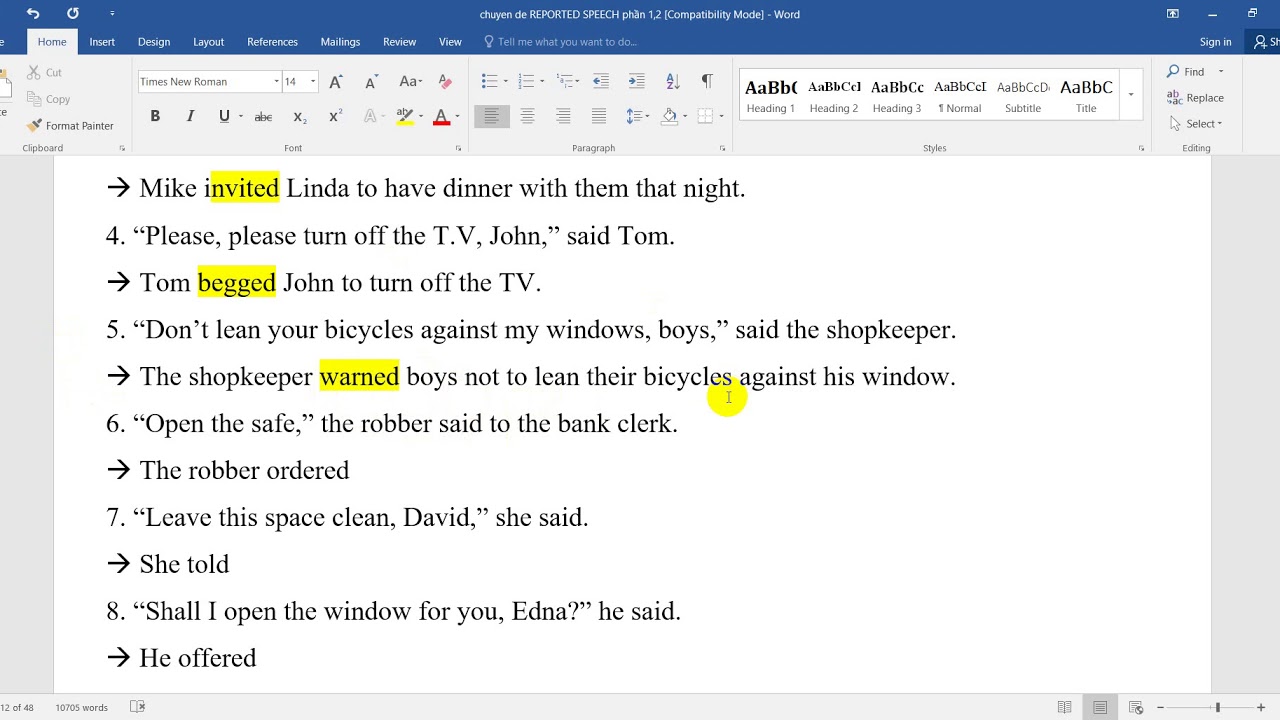Screen dimensions: 1280x720
Task: Click the zoom slider handle
Action: coord(1217,707)
